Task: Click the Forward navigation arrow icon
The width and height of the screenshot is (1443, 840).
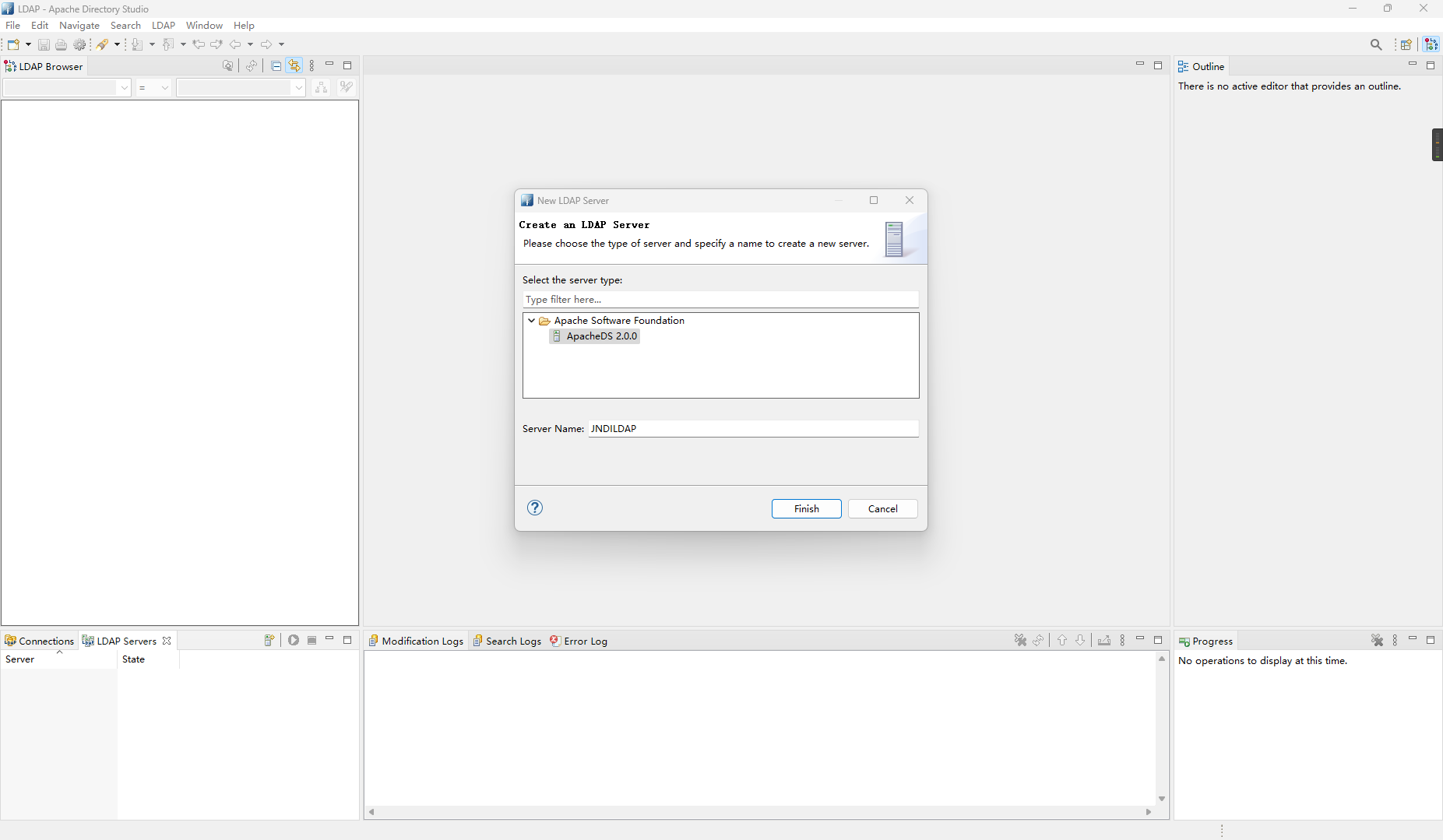Action: [x=266, y=44]
